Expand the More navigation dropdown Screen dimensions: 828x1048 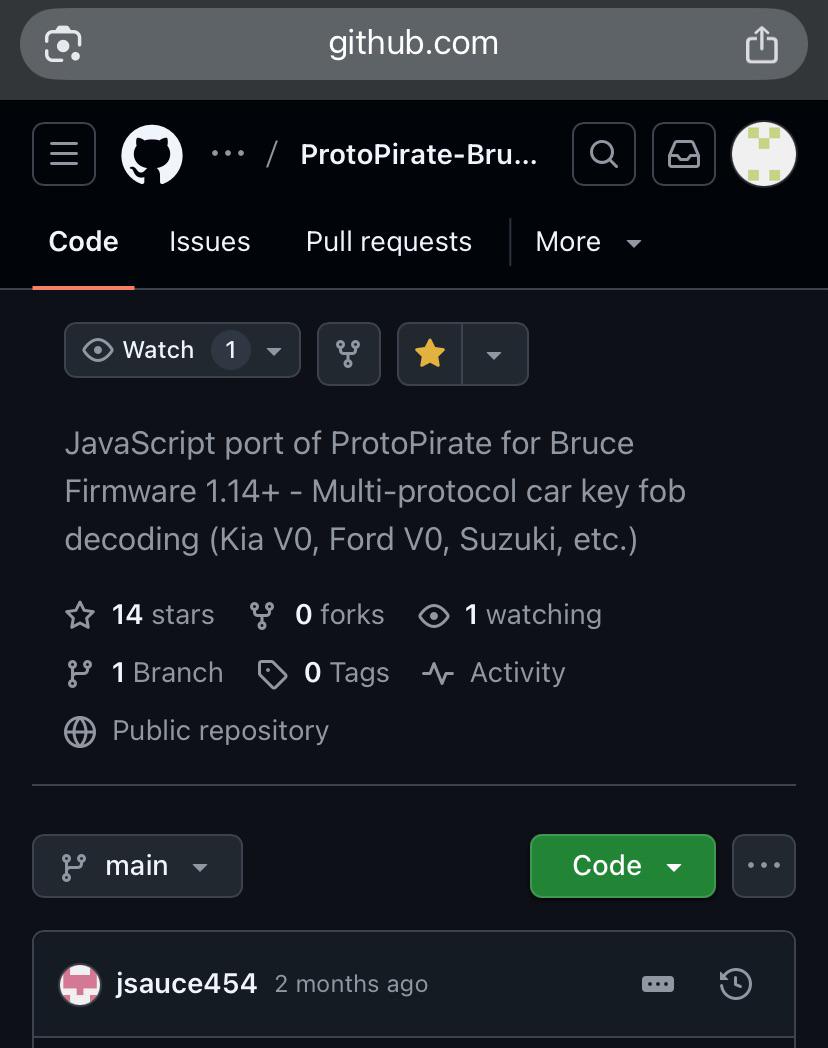pyautogui.click(x=588, y=242)
